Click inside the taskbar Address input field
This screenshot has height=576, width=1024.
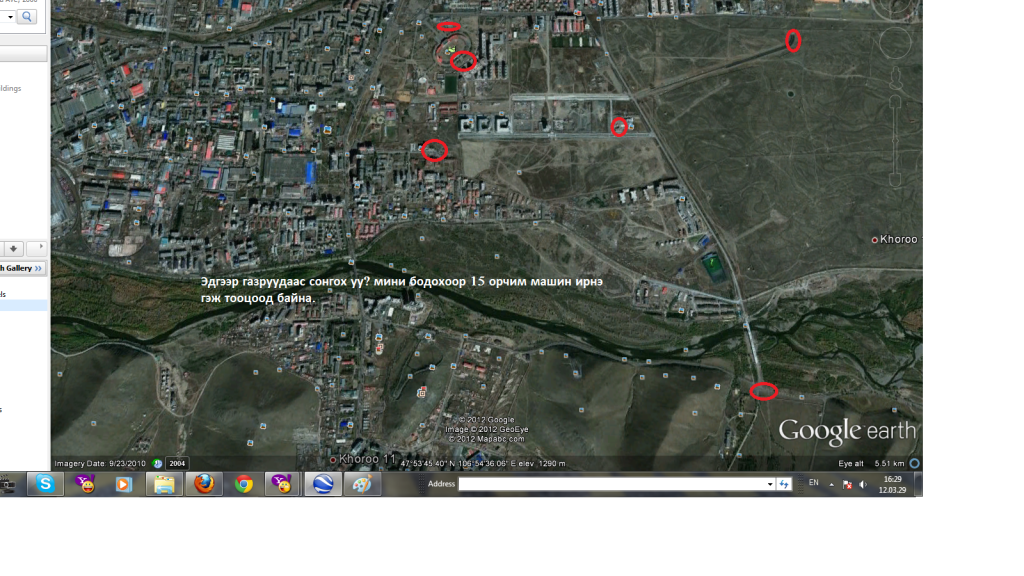612,484
